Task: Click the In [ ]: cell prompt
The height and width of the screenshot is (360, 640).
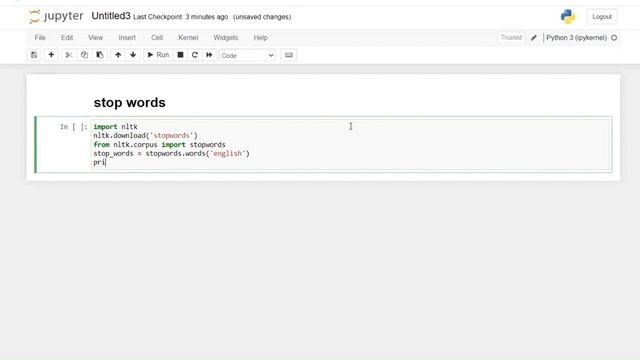Action: 73,127
